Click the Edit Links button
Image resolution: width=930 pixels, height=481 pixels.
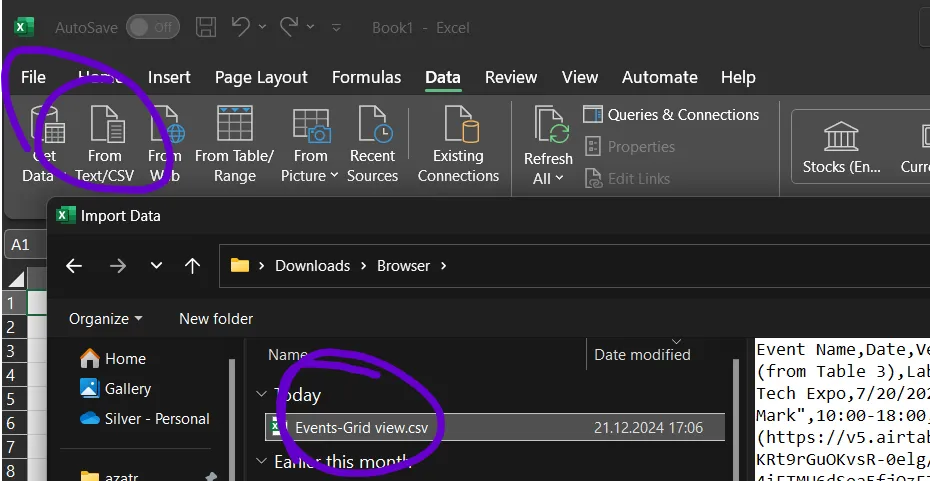tap(628, 179)
